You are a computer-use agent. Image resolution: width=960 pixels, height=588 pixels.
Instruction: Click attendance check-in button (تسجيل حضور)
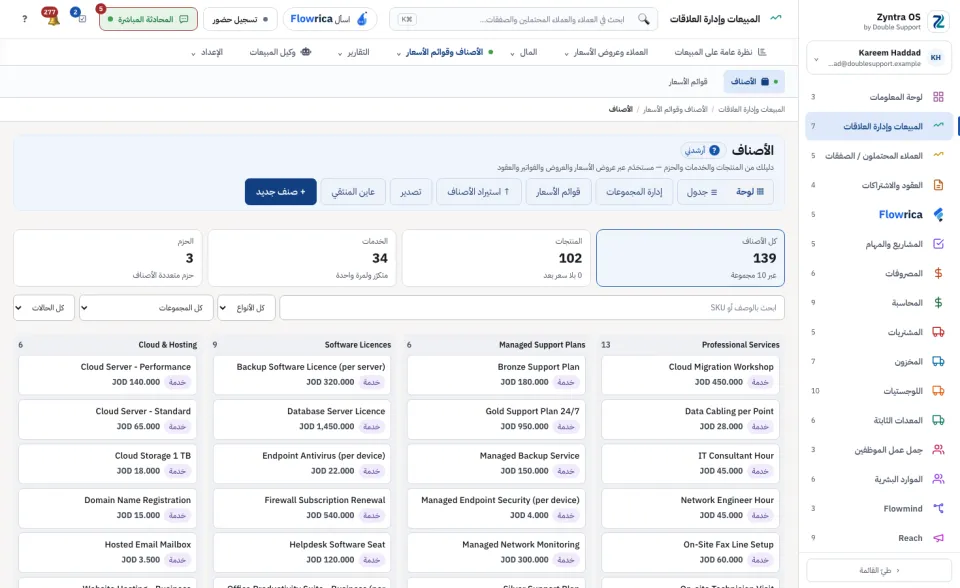[240, 19]
